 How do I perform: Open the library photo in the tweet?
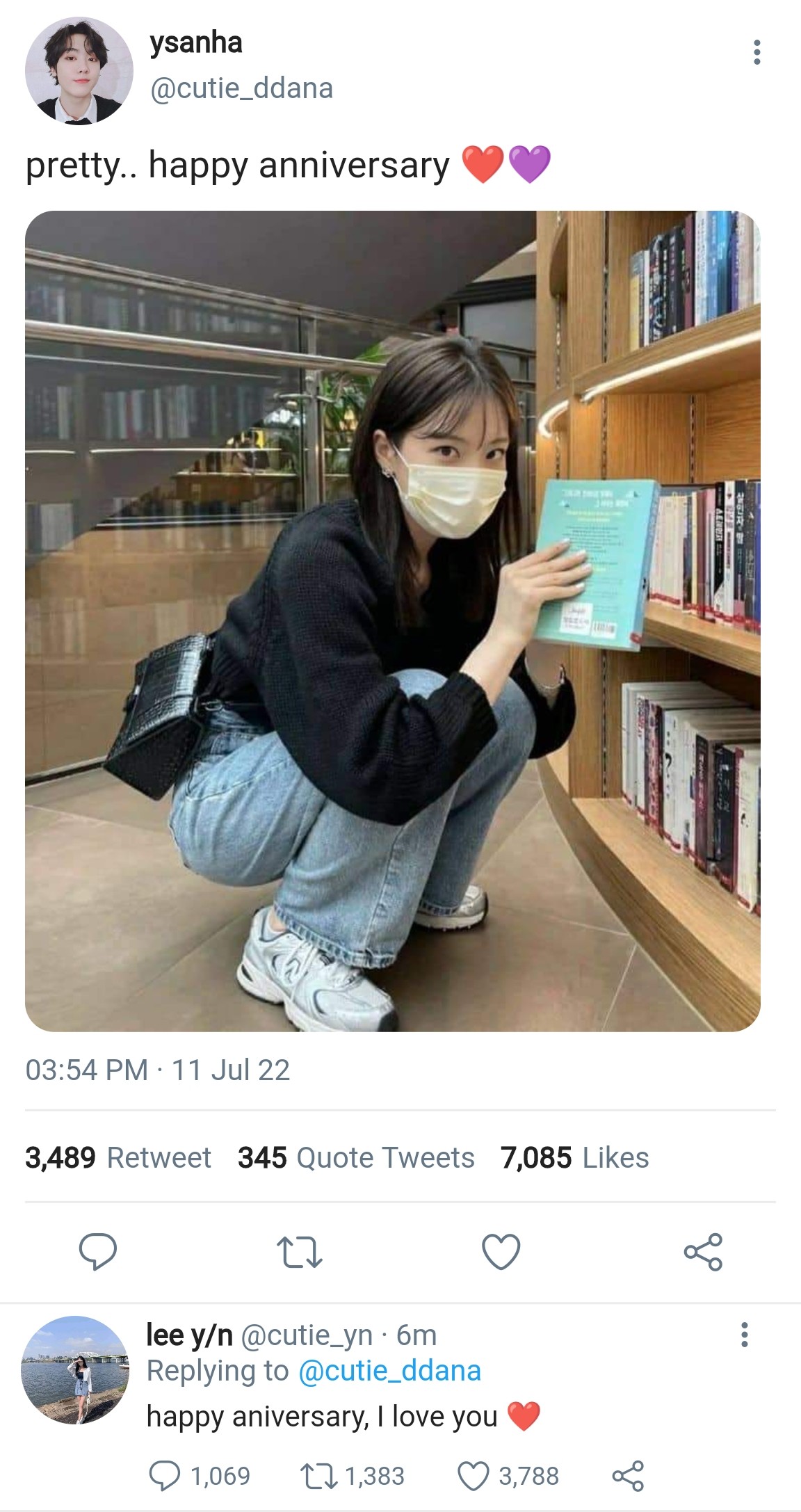coord(393,621)
